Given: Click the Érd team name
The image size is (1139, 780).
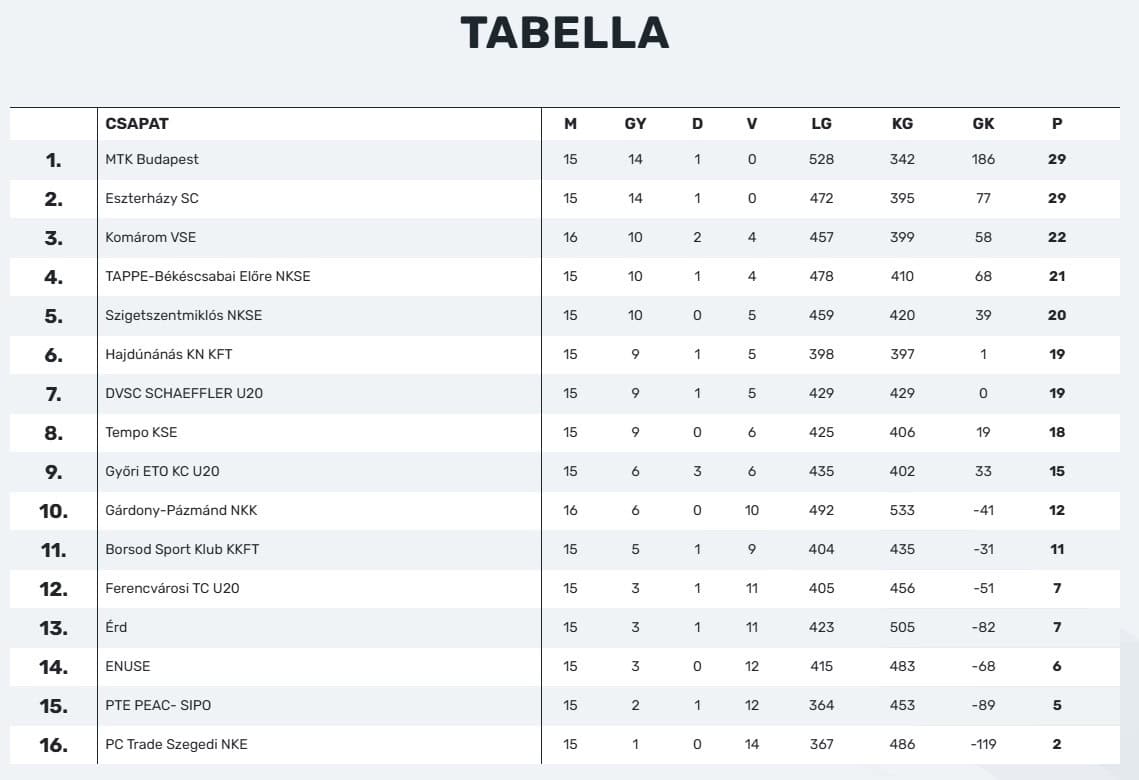Looking at the screenshot, I should 116,627.
